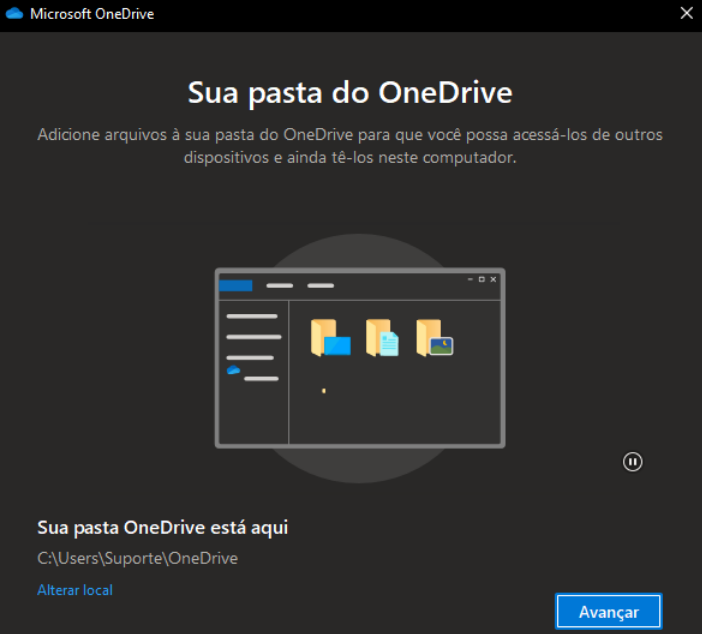702x634 pixels.
Task: Click the small yellow dot below the folders
Action: (x=323, y=390)
